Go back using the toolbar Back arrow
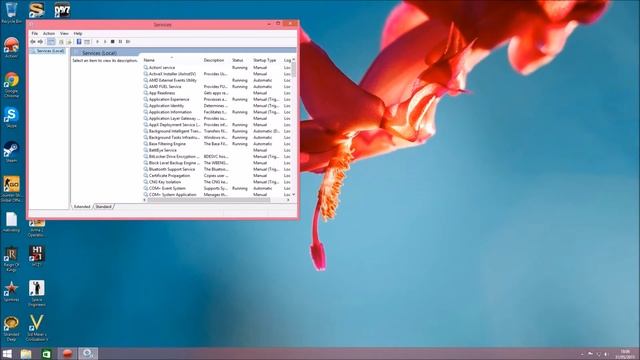640x360 pixels. coord(33,42)
